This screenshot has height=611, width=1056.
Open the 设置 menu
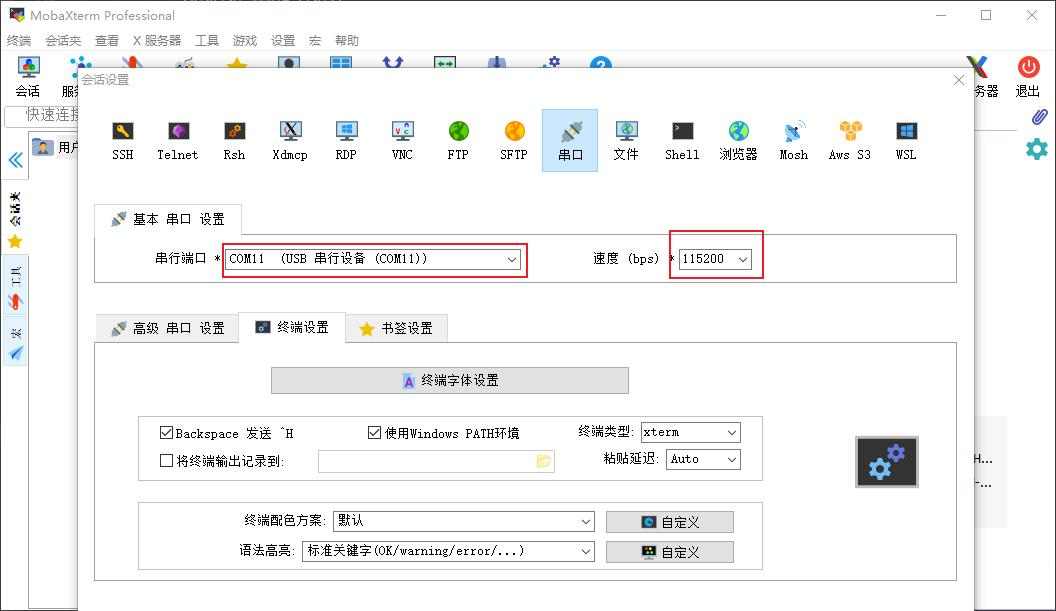tap(283, 40)
